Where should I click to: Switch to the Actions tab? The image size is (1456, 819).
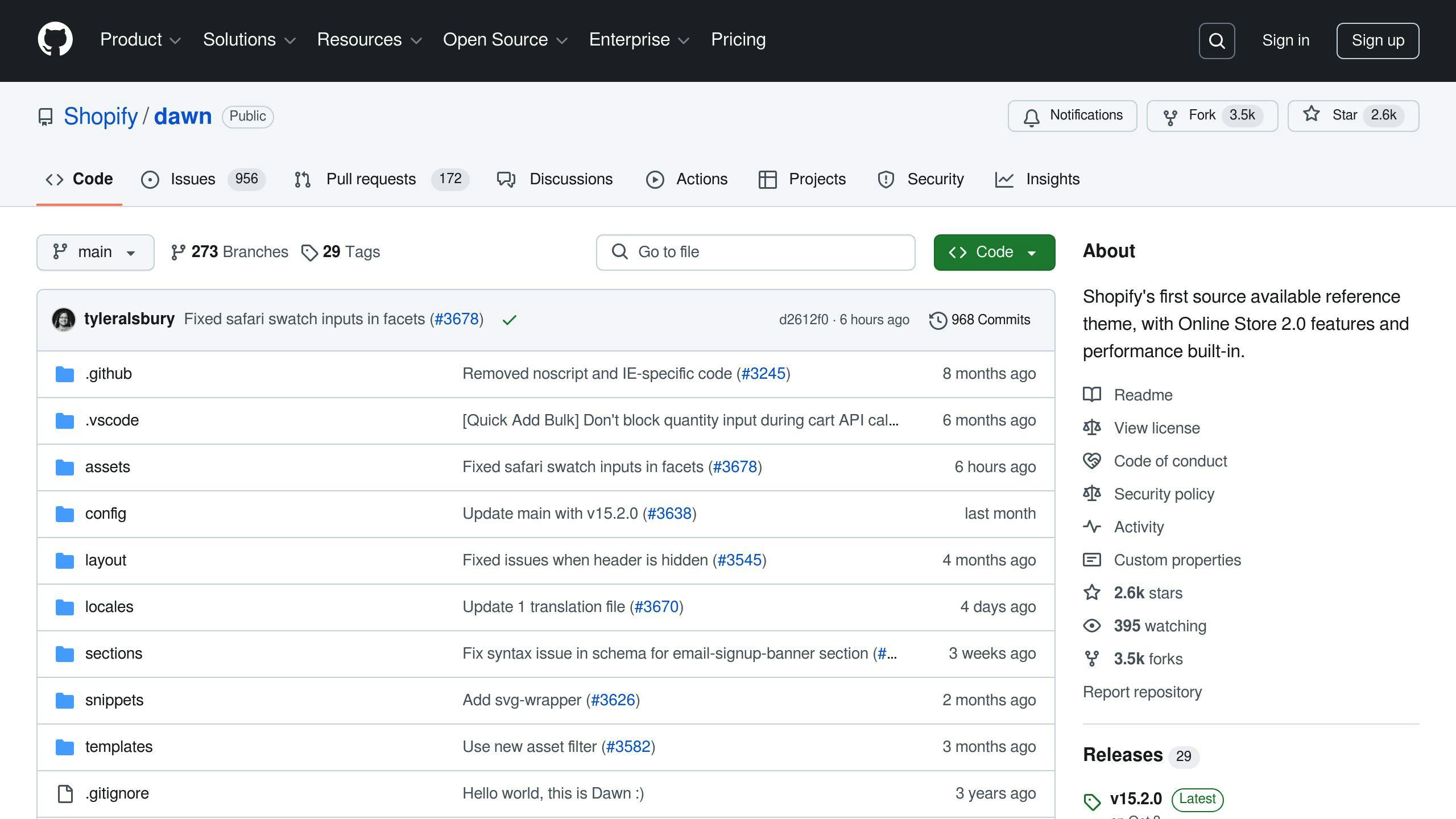tap(686, 179)
